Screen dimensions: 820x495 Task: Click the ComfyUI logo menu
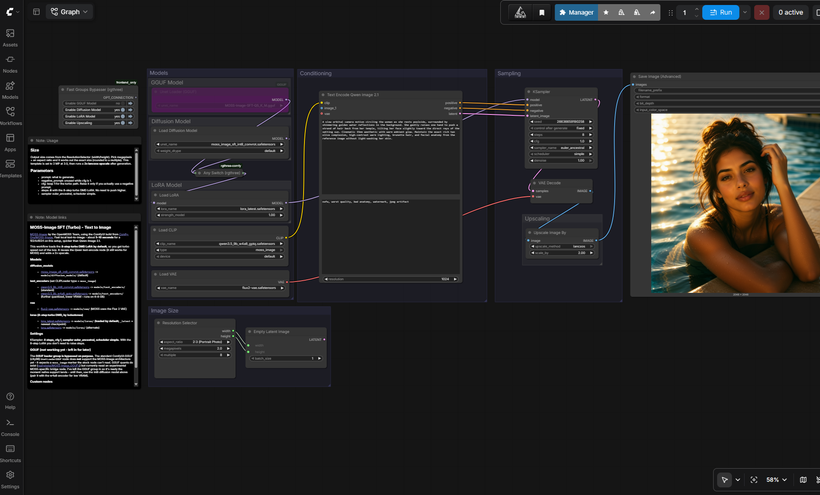click(12, 11)
